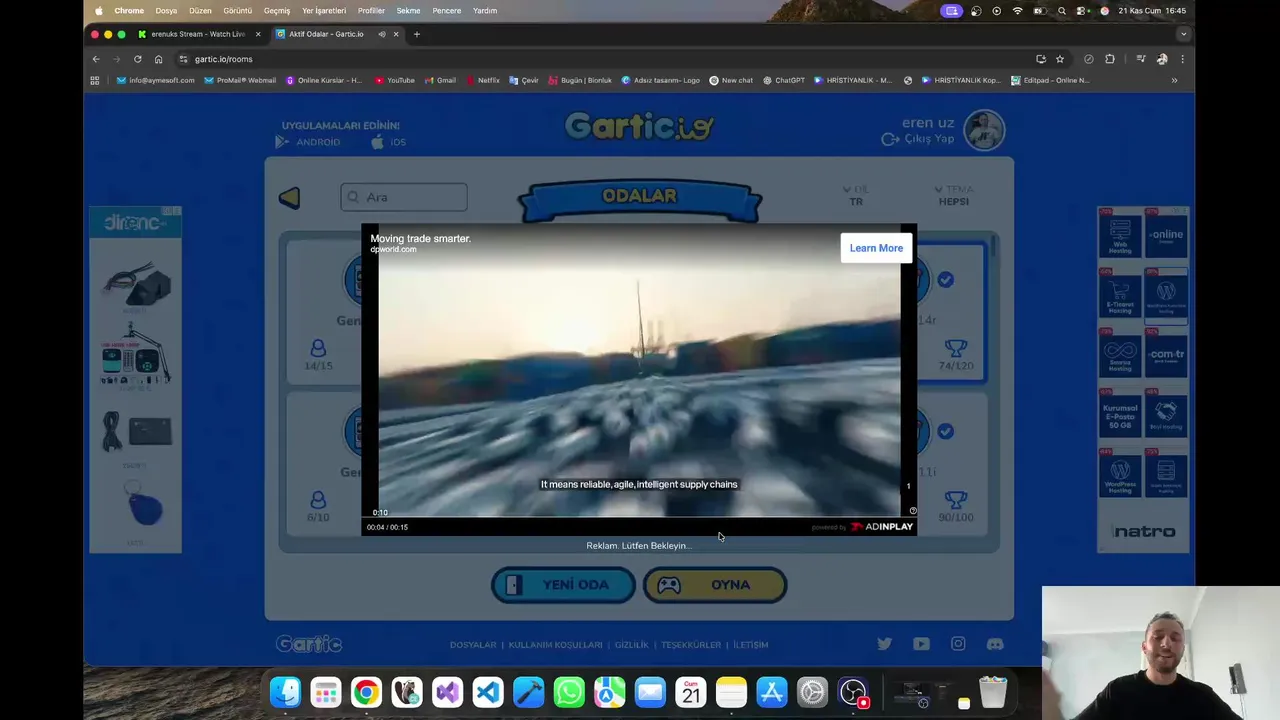Screen dimensions: 1280x720
Task: Open Finder from the dock
Action: click(x=285, y=692)
